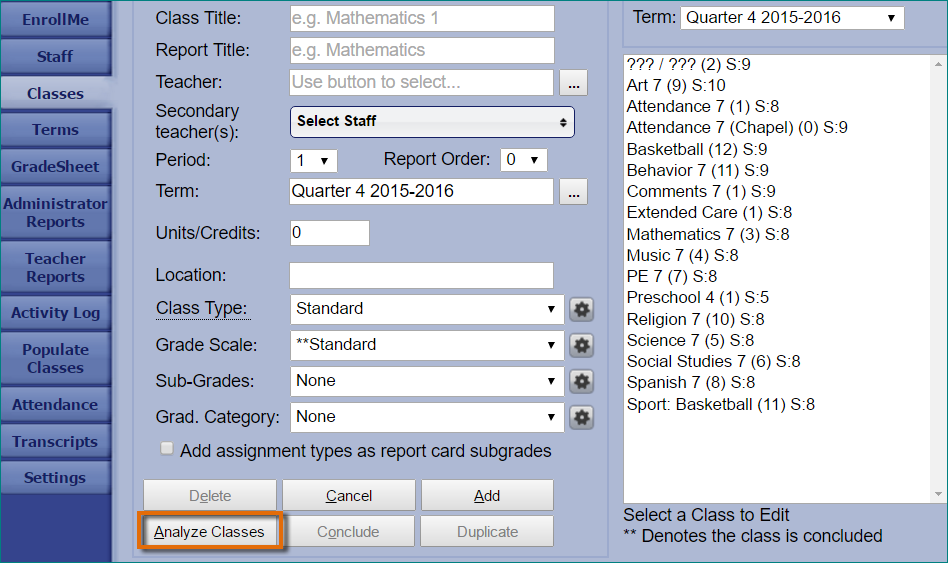Enable Add assignment types as report card subgrades
The image size is (948, 563).
(167, 450)
